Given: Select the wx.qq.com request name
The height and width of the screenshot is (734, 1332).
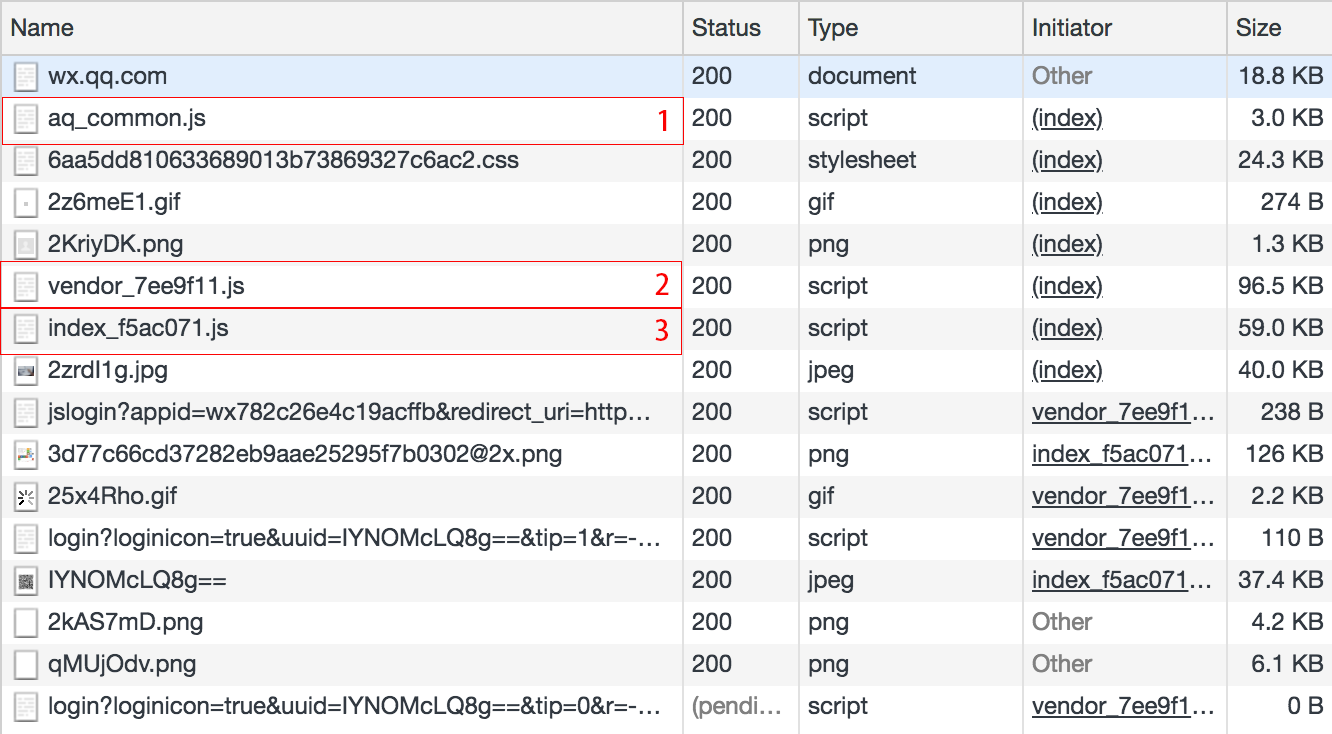Looking at the screenshot, I should pyautogui.click(x=107, y=77).
